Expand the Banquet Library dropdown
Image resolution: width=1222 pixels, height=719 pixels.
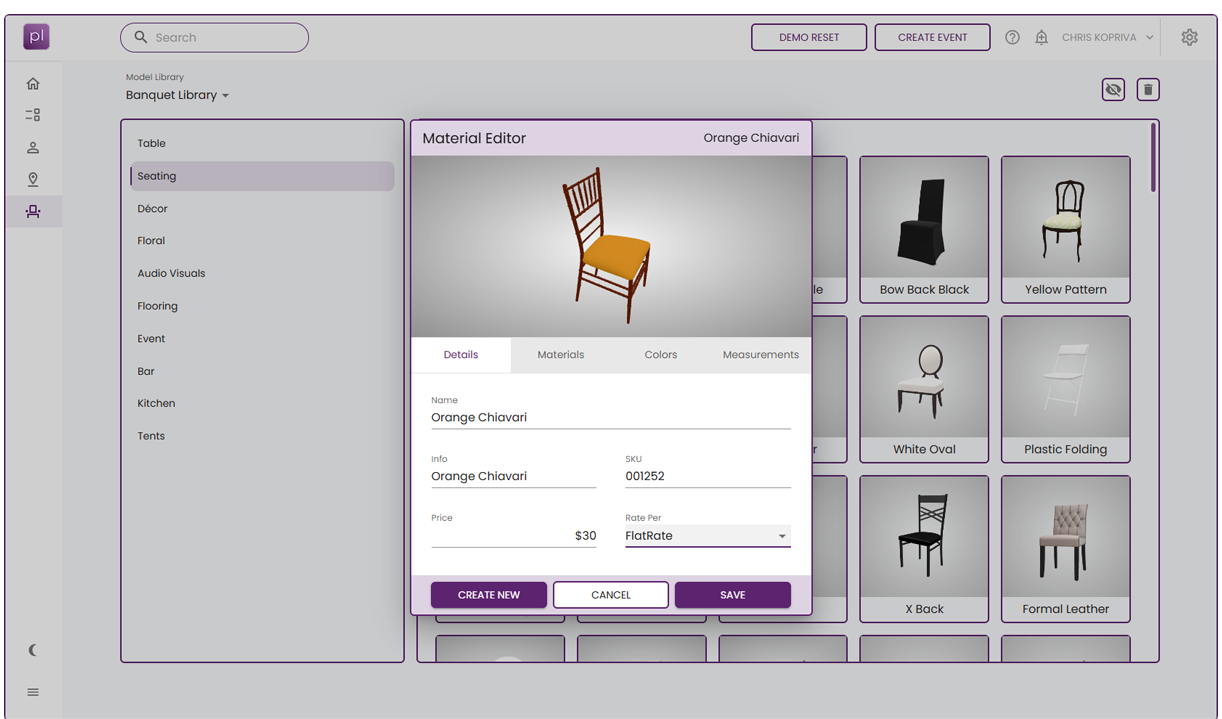pos(177,95)
